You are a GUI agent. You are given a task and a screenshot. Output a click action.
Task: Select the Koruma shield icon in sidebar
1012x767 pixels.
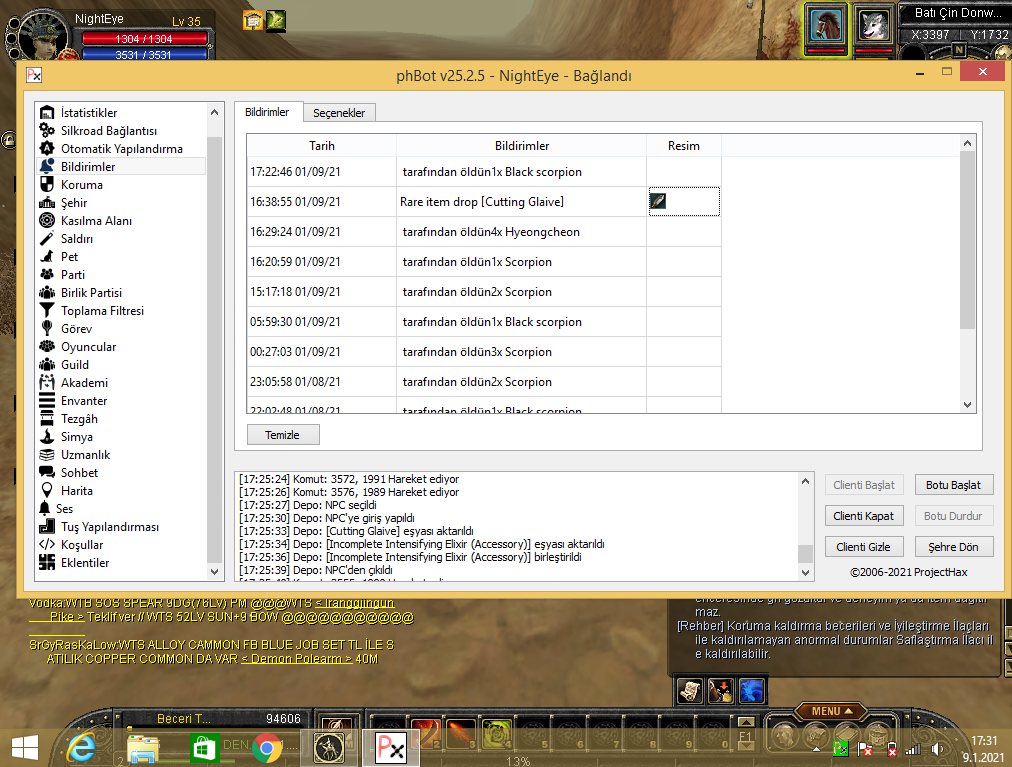click(x=47, y=185)
